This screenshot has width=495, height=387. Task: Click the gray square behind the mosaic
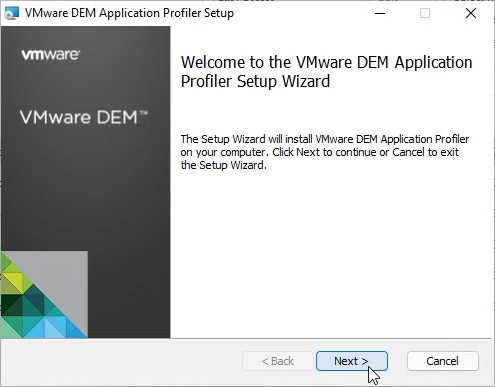[63, 273]
